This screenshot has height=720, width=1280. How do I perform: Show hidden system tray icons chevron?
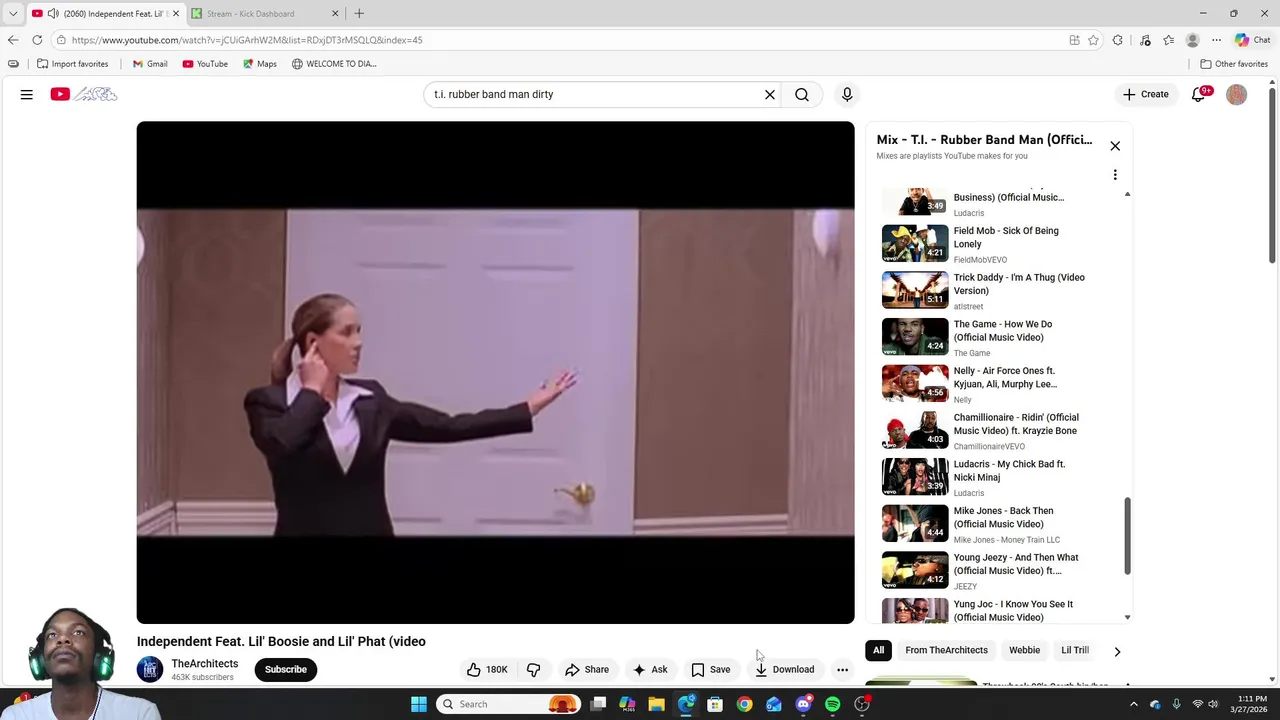click(x=1134, y=704)
